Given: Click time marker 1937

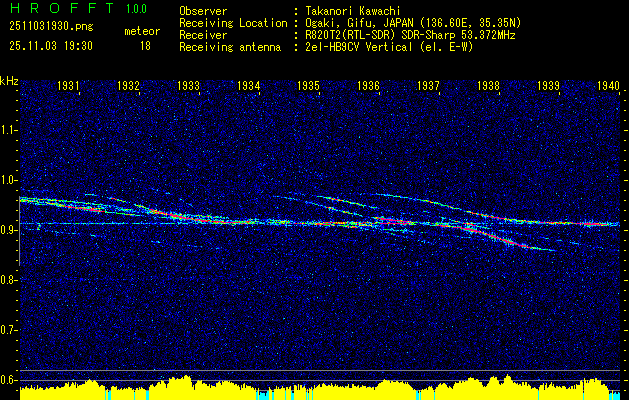Looking at the screenshot, I should [428, 86].
